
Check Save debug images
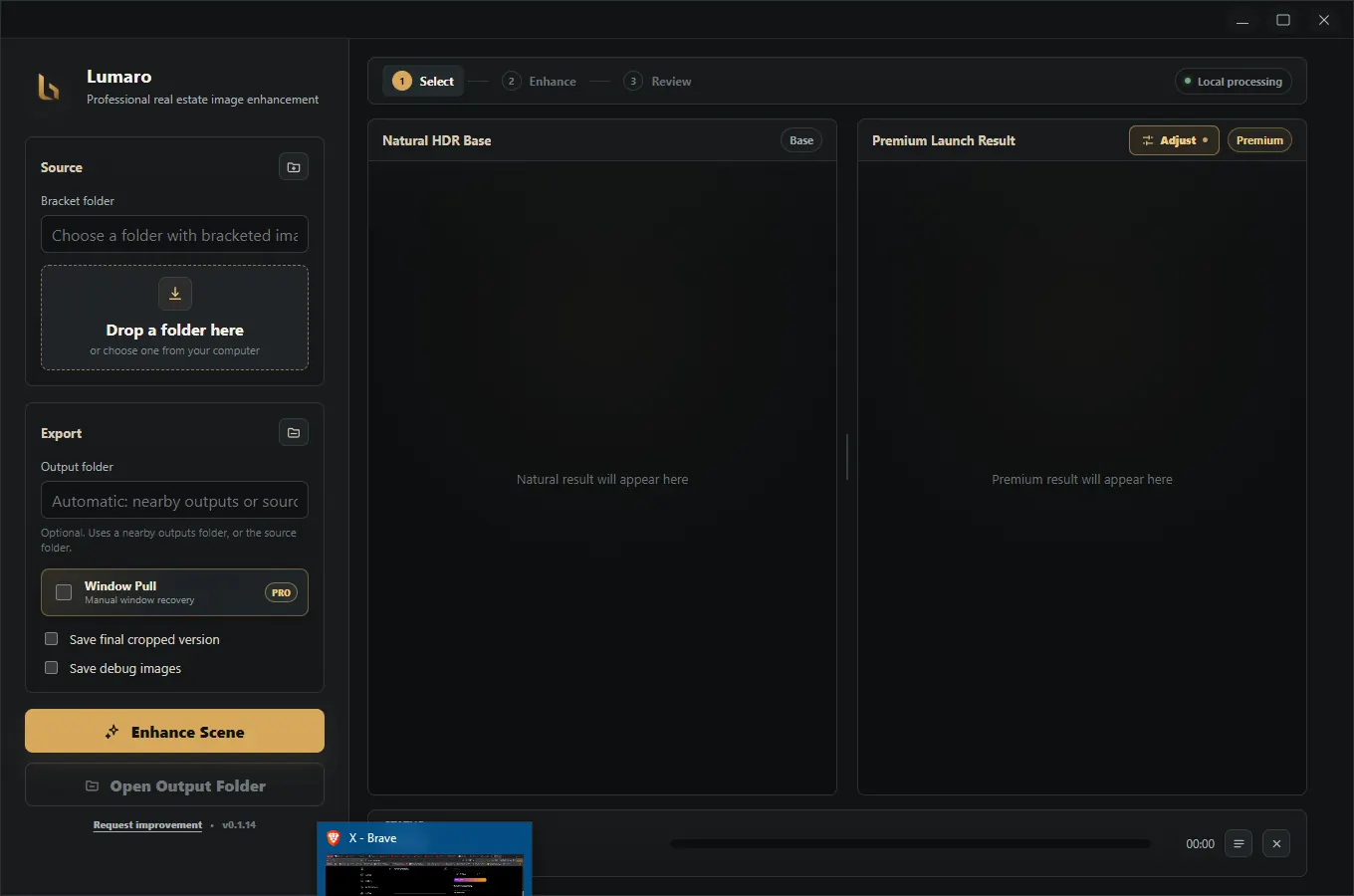52,668
